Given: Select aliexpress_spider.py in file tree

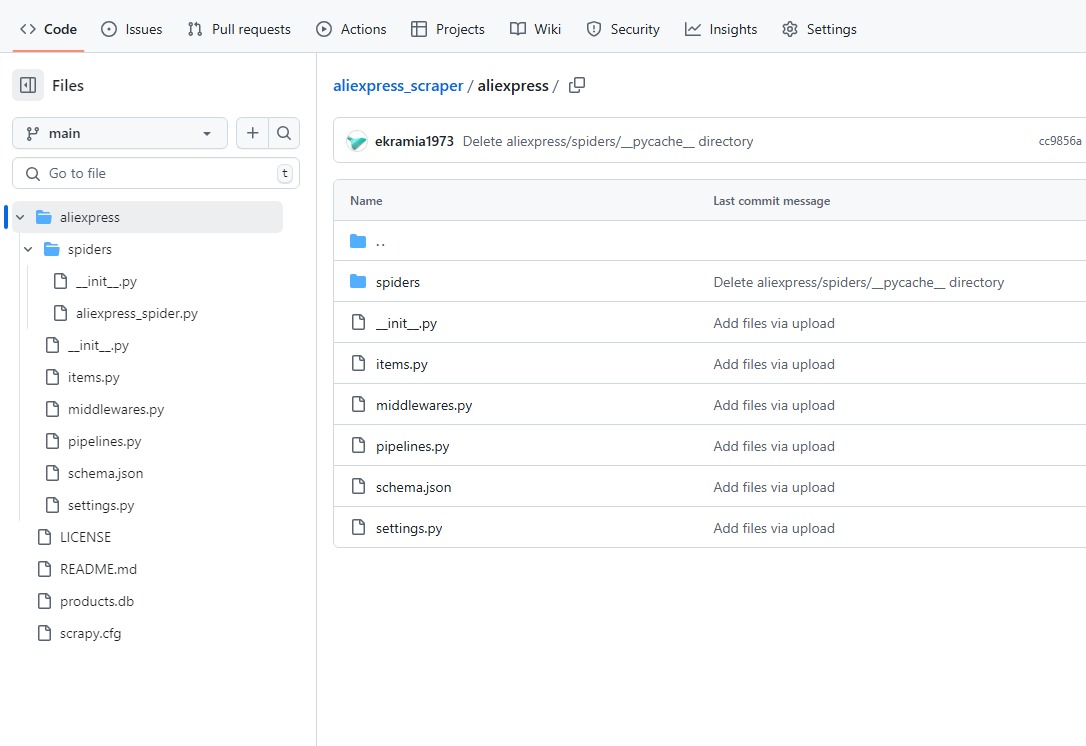Looking at the screenshot, I should [136, 313].
